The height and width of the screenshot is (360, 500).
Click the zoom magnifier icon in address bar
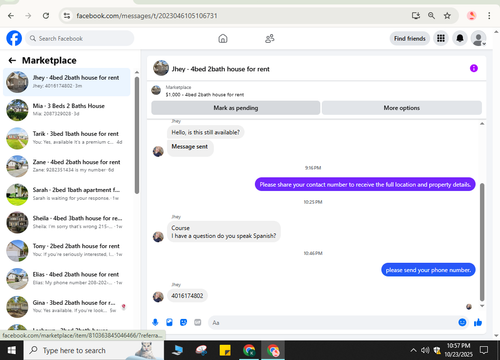[x=431, y=15]
